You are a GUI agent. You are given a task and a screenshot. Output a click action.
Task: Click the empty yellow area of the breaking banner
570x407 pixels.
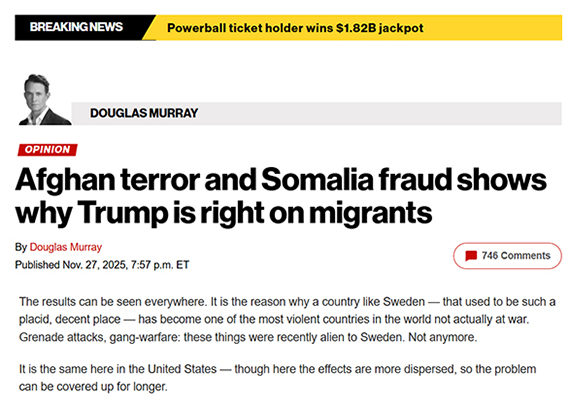[x=491, y=28]
